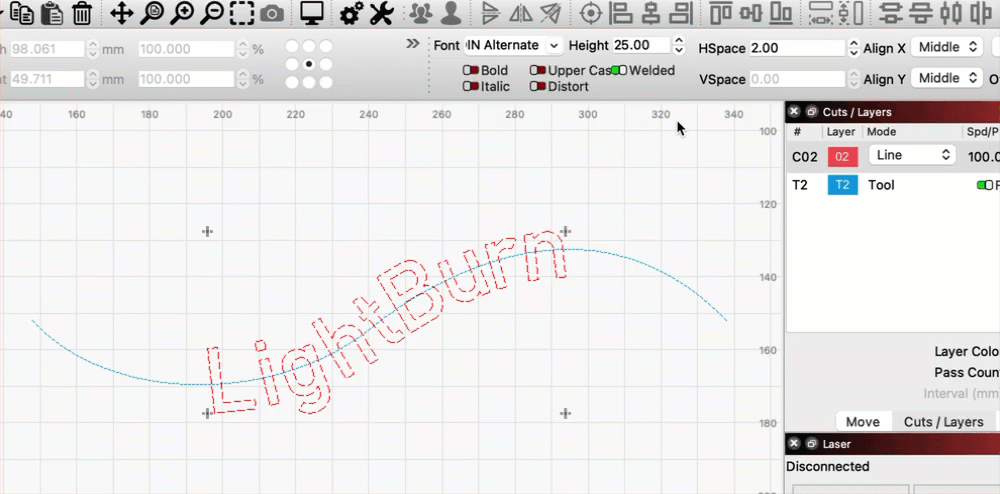Switch to the Cuts / Layers tab
Screen dimensions: 1000x494
point(943,422)
